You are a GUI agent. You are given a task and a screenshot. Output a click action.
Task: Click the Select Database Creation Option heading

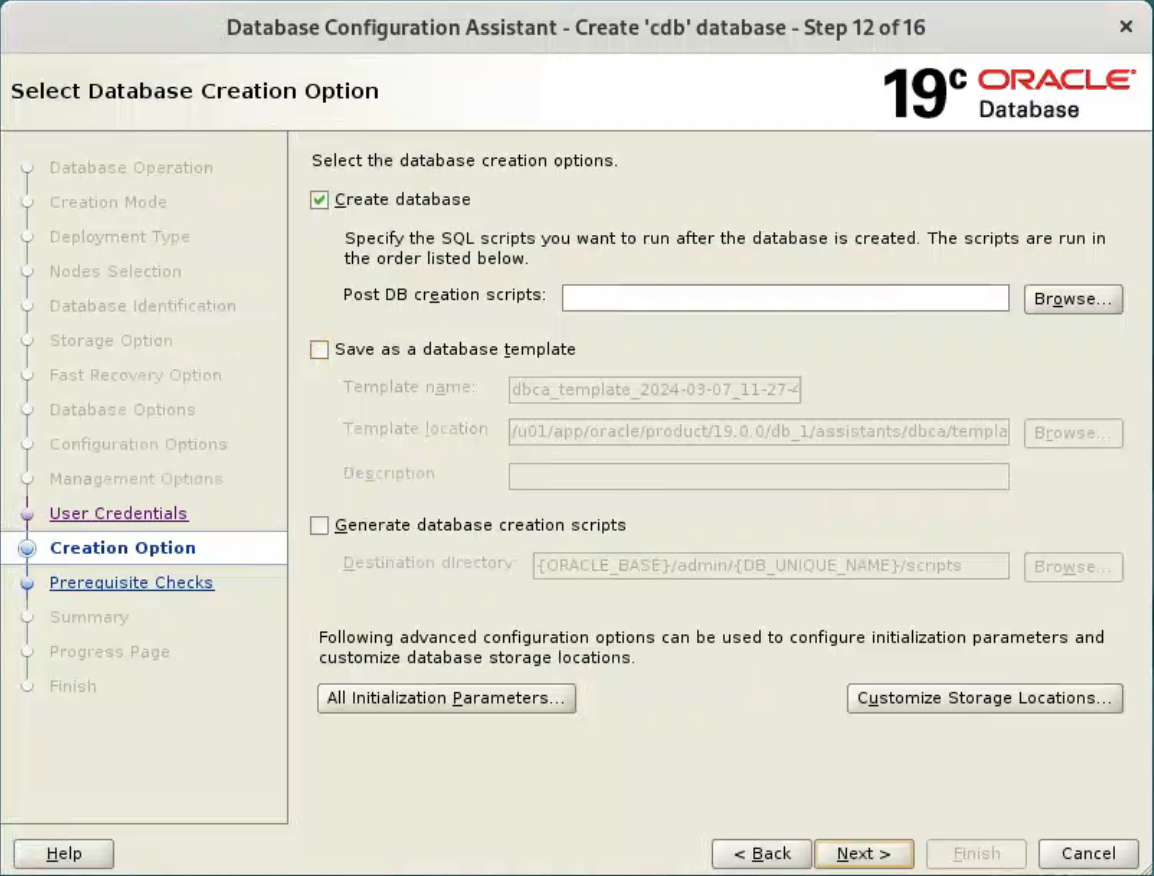pos(194,91)
